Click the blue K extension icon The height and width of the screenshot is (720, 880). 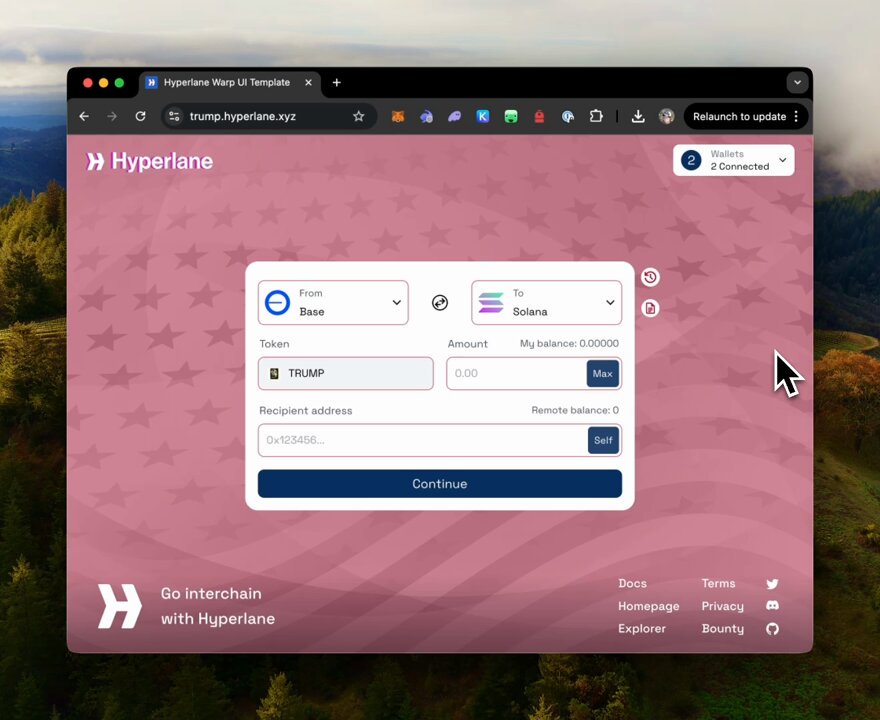tap(483, 117)
